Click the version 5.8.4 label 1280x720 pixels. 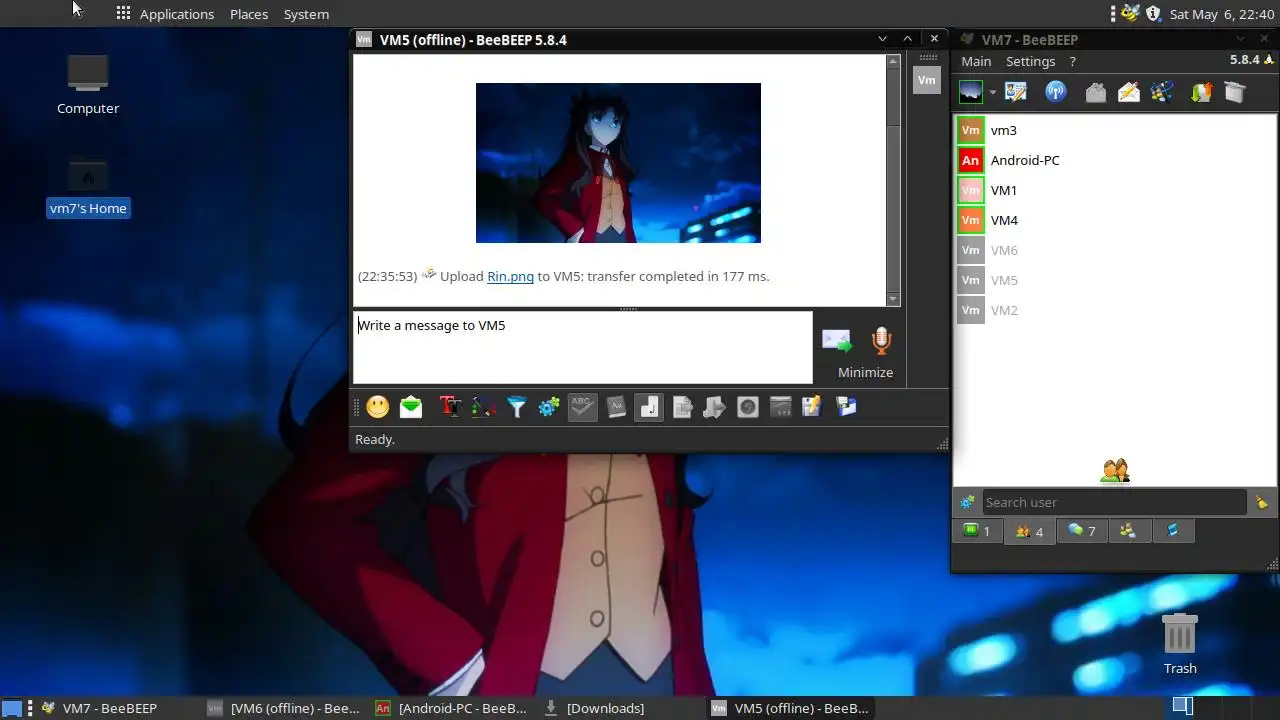[x=1244, y=60]
